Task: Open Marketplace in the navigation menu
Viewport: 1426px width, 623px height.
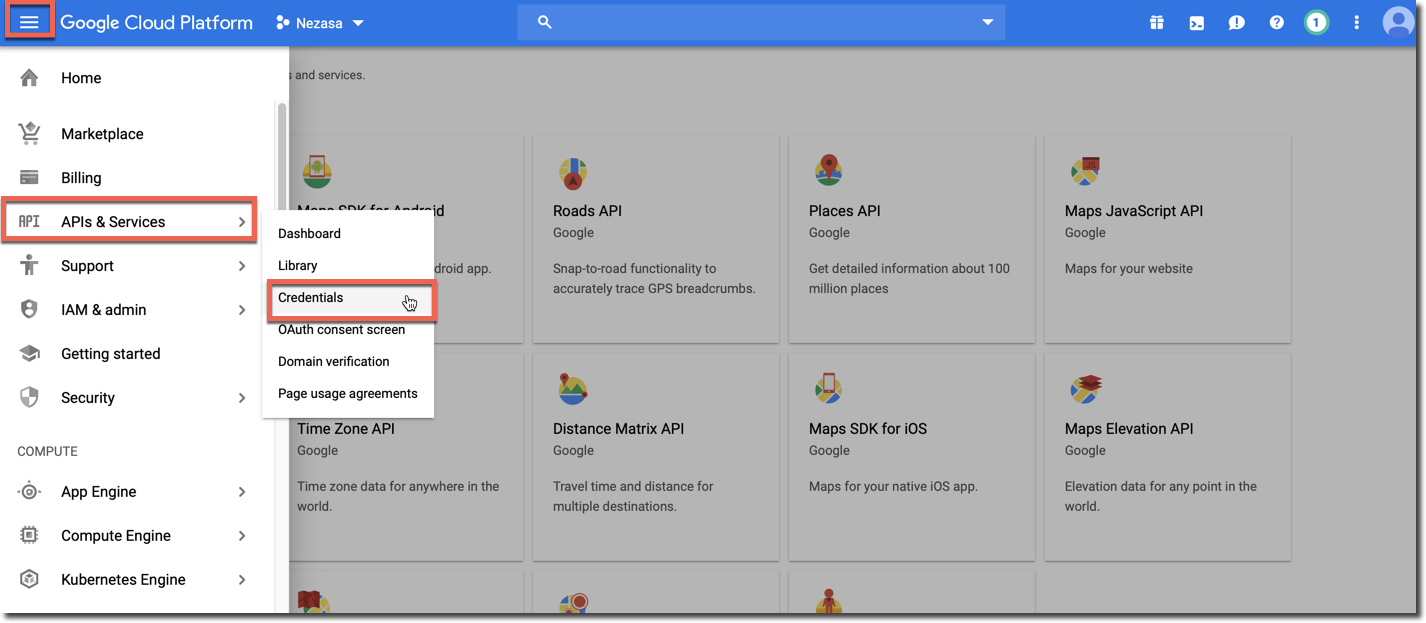Action: tap(138, 134)
